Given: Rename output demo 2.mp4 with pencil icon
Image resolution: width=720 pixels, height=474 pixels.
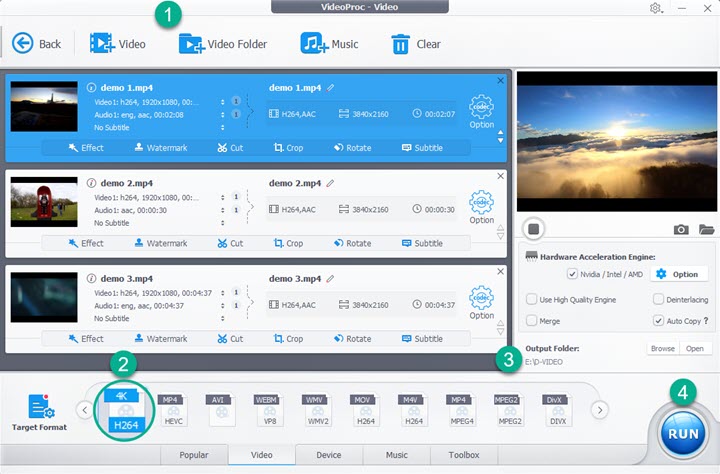Looking at the screenshot, I should (330, 183).
